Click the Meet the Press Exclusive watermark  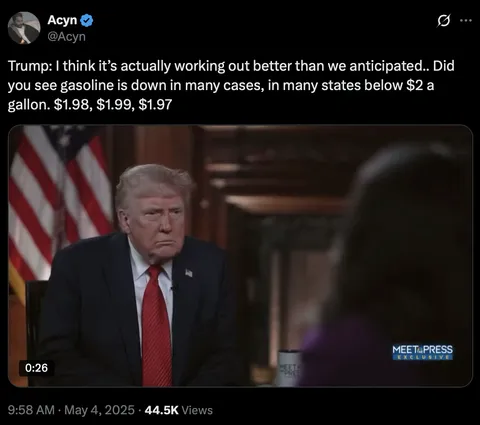(x=422, y=352)
